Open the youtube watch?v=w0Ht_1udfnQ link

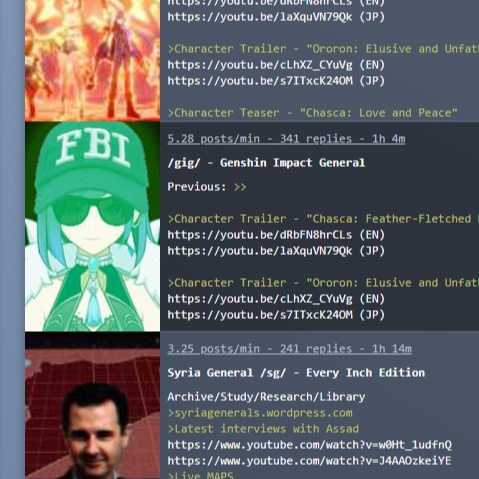click(309, 445)
